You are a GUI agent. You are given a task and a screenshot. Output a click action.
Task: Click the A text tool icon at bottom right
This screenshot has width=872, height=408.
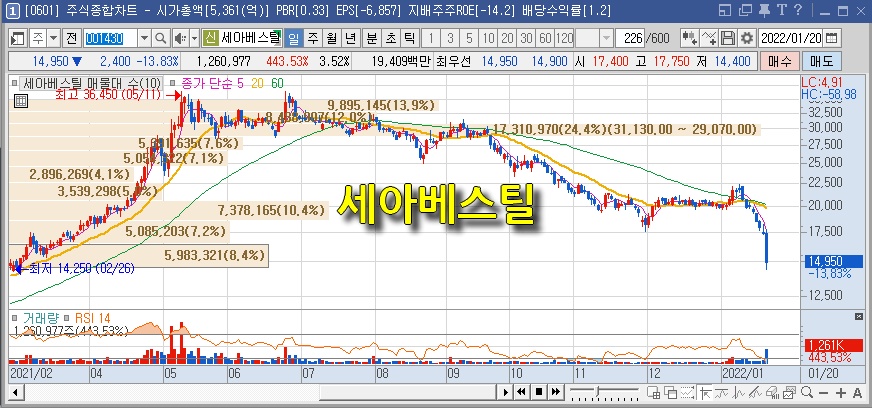(x=858, y=393)
